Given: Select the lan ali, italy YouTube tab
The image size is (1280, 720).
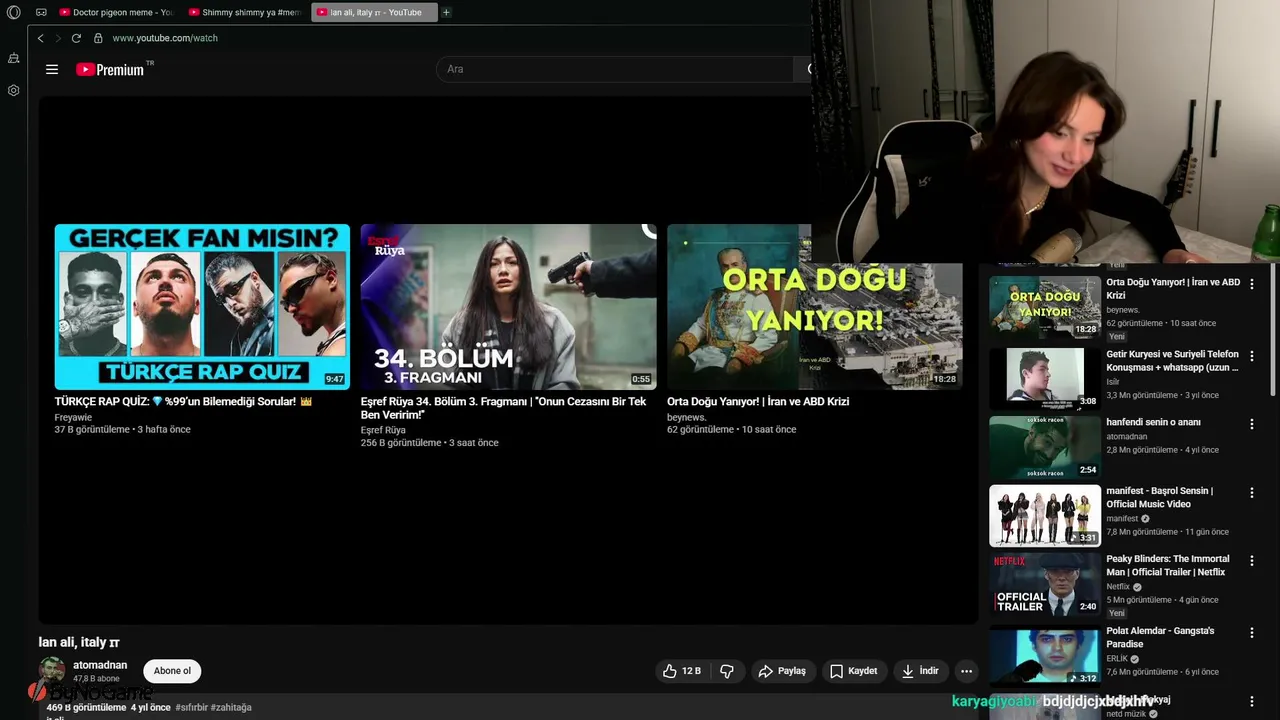Looking at the screenshot, I should coord(375,12).
